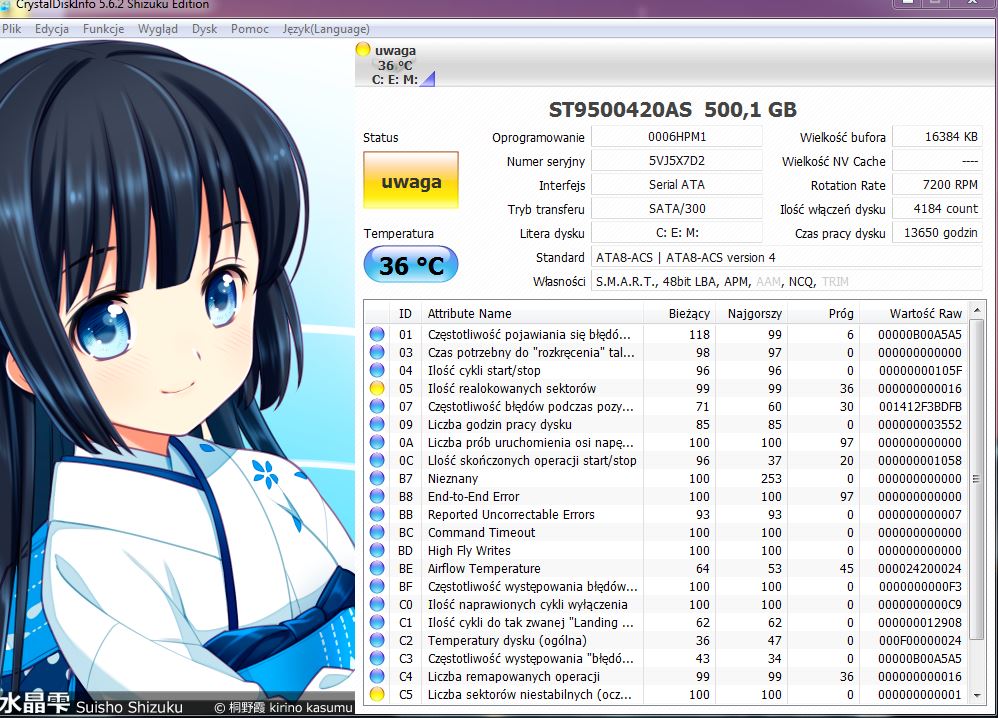Click the status icon for attribute BF

(x=377, y=586)
